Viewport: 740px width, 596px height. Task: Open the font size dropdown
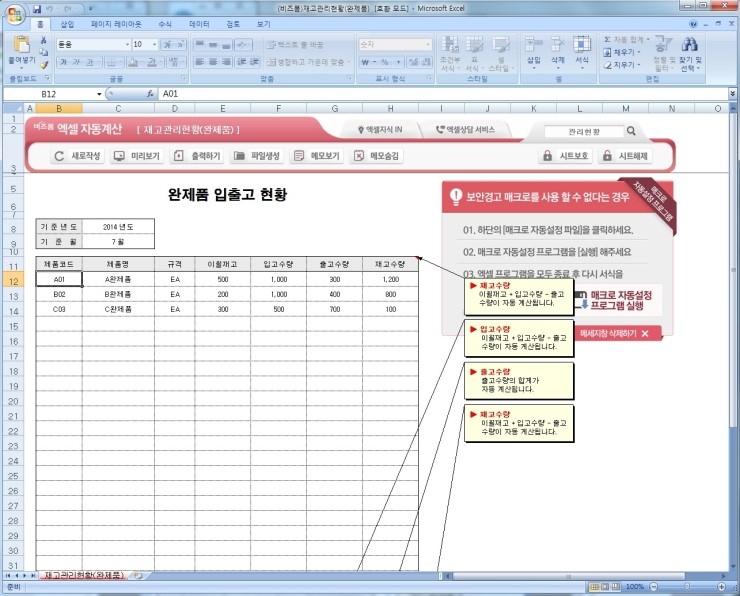click(154, 44)
